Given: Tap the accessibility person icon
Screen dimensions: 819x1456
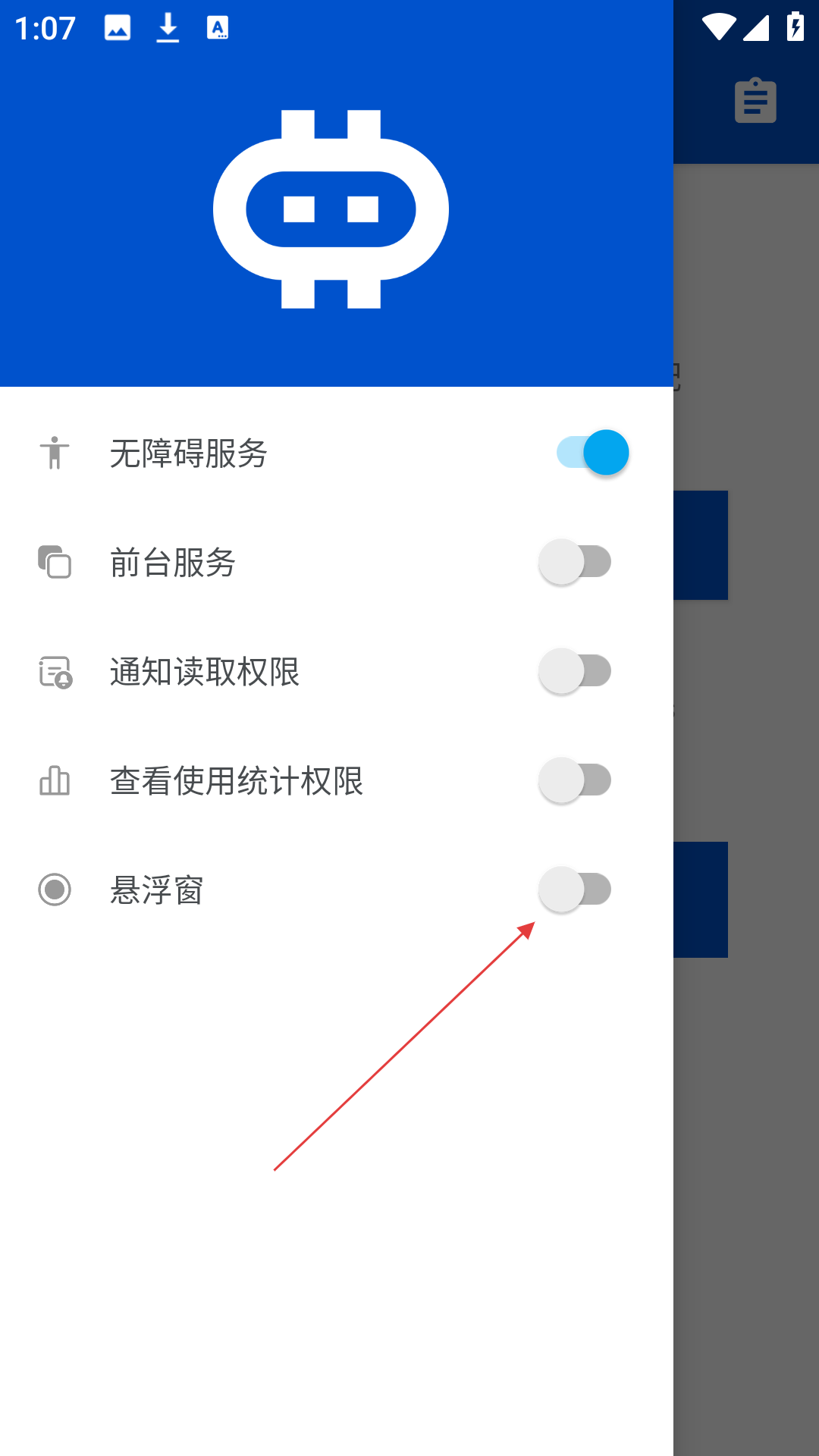Looking at the screenshot, I should coord(55,453).
